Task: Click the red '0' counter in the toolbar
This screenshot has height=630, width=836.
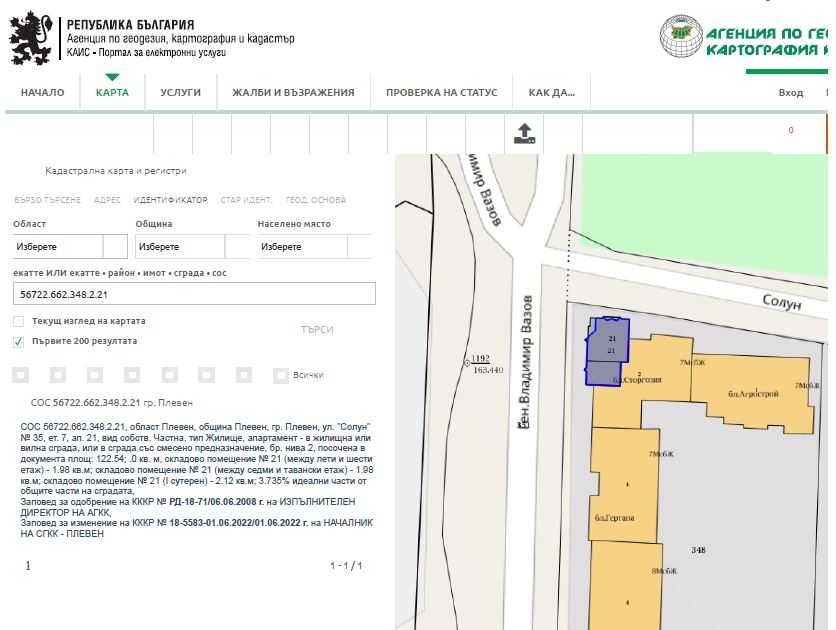Action: pyautogui.click(x=791, y=130)
